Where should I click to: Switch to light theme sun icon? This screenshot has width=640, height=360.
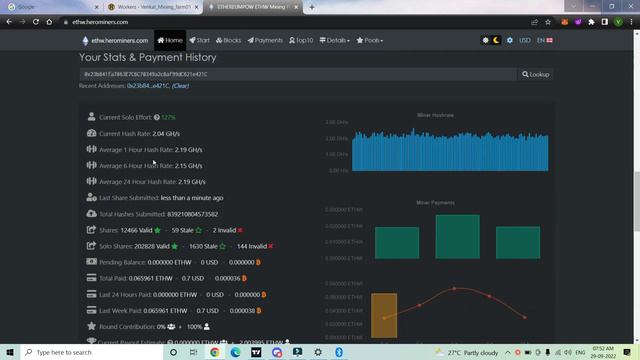click(x=485, y=40)
